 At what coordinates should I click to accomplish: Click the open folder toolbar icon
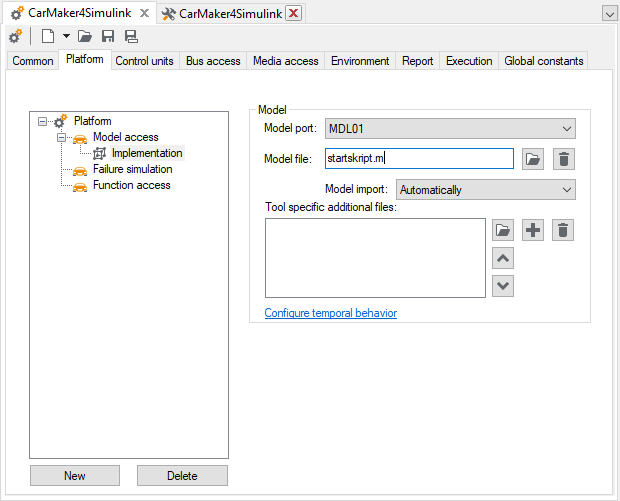point(85,36)
